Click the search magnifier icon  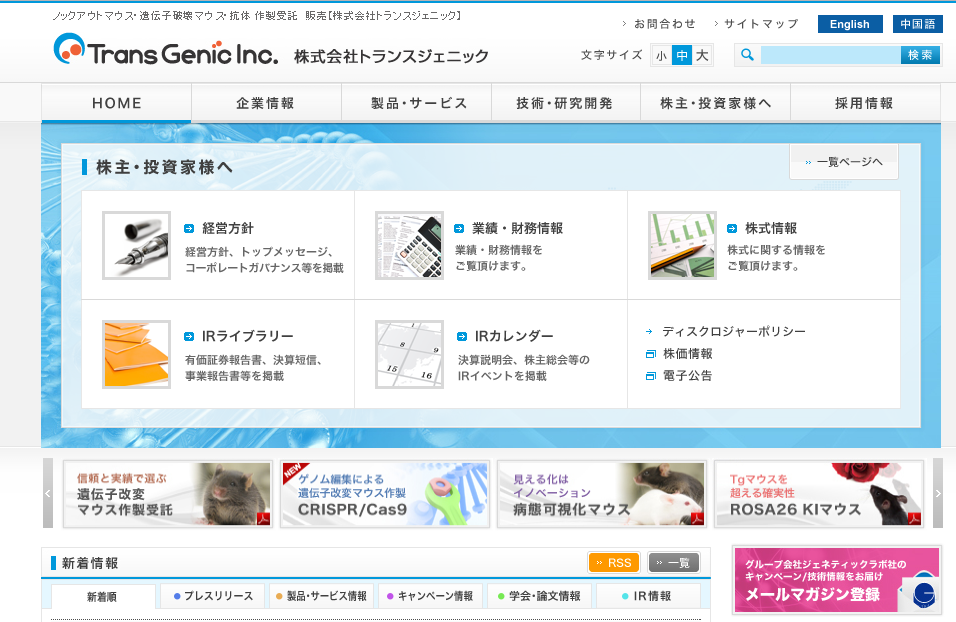pyautogui.click(x=747, y=55)
